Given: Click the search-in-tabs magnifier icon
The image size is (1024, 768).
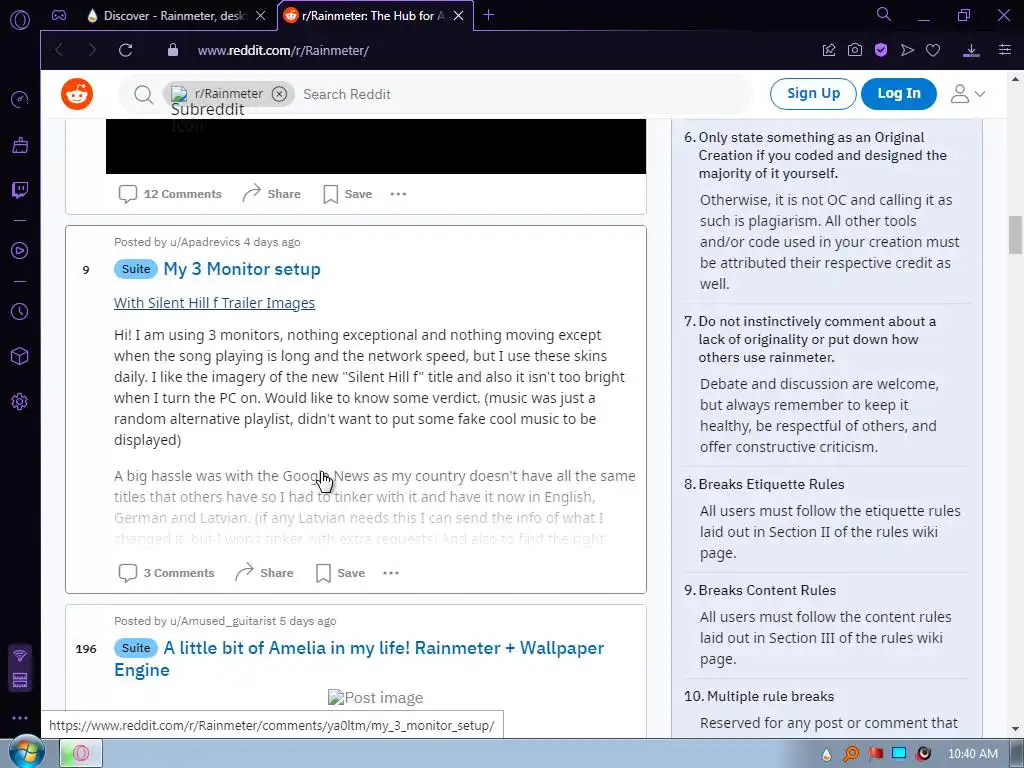Looking at the screenshot, I should point(884,14).
